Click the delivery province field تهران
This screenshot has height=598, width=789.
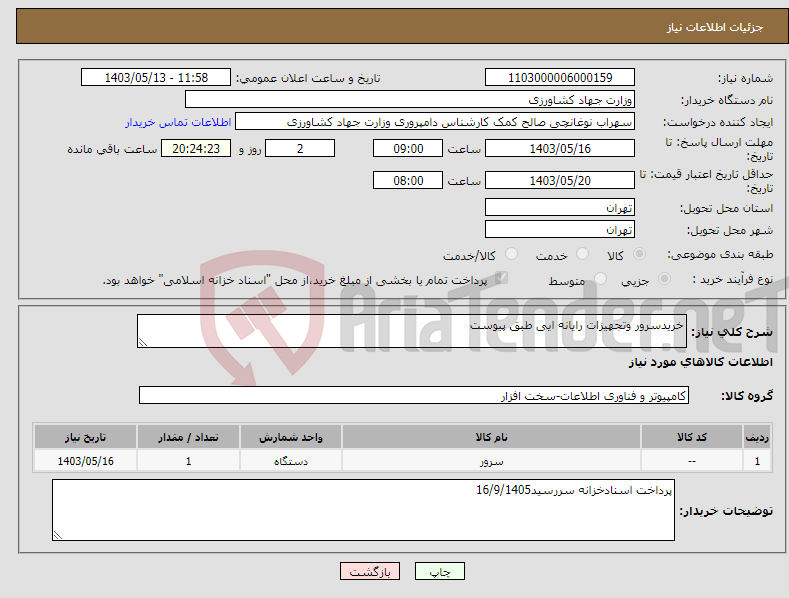point(560,207)
